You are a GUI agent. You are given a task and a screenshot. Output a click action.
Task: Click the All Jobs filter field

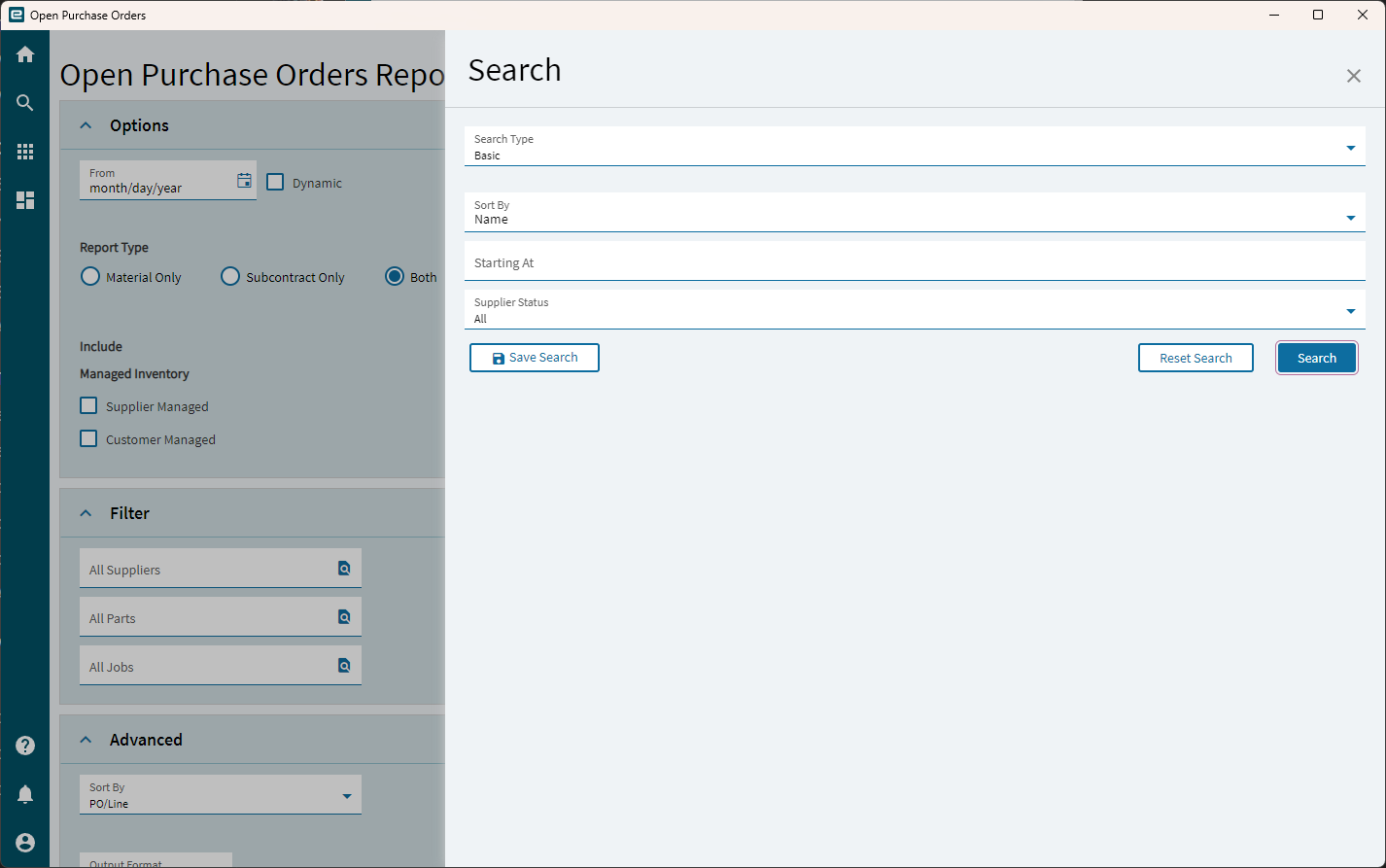(221, 666)
